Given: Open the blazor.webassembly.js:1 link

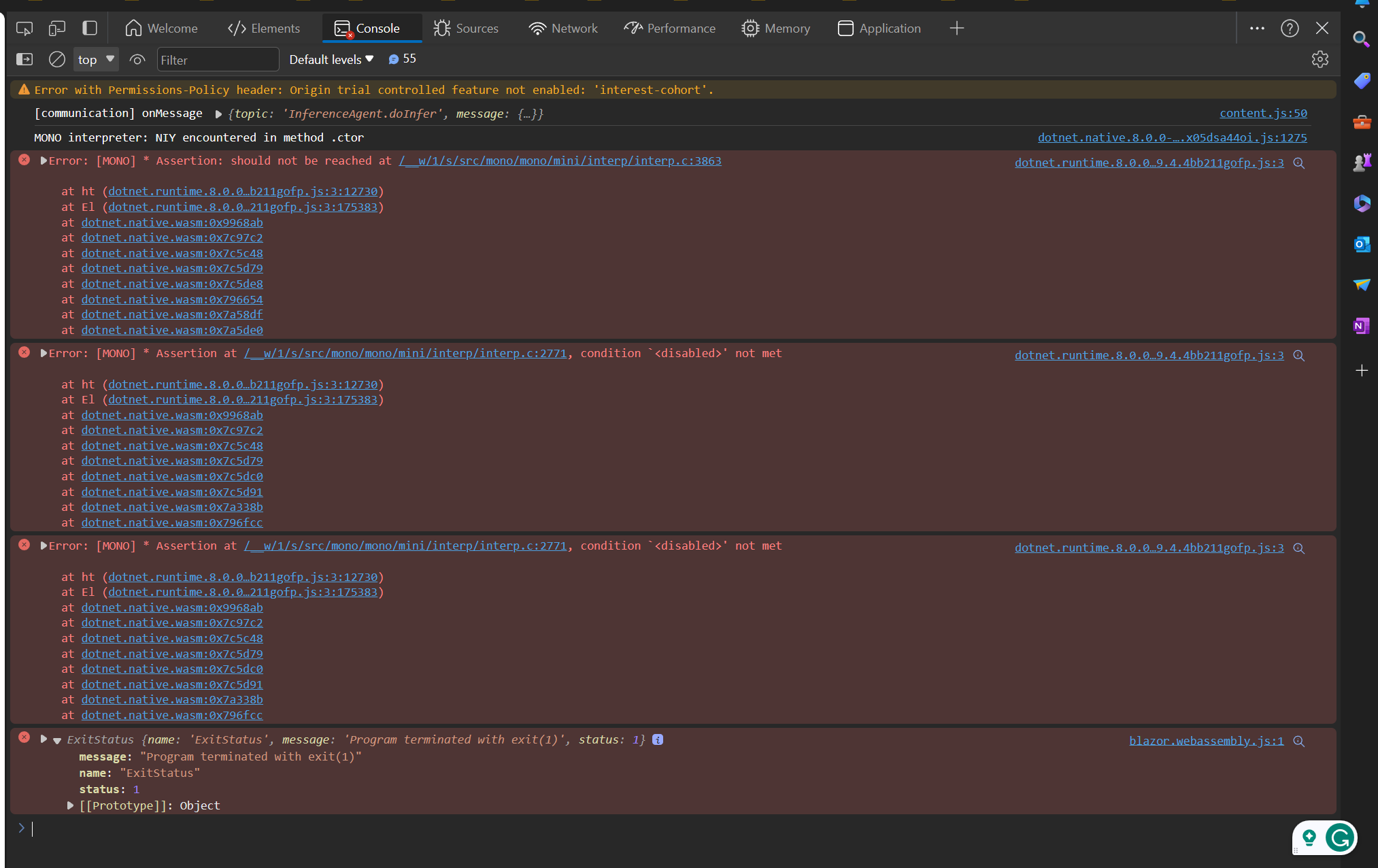Looking at the screenshot, I should [x=1205, y=741].
